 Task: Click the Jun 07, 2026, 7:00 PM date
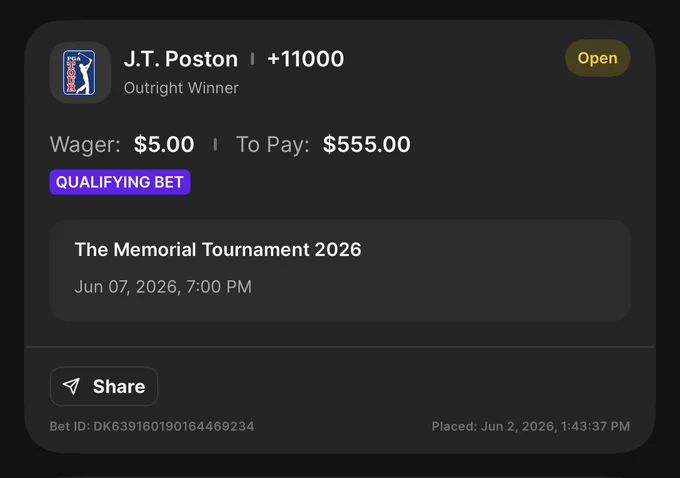click(163, 287)
